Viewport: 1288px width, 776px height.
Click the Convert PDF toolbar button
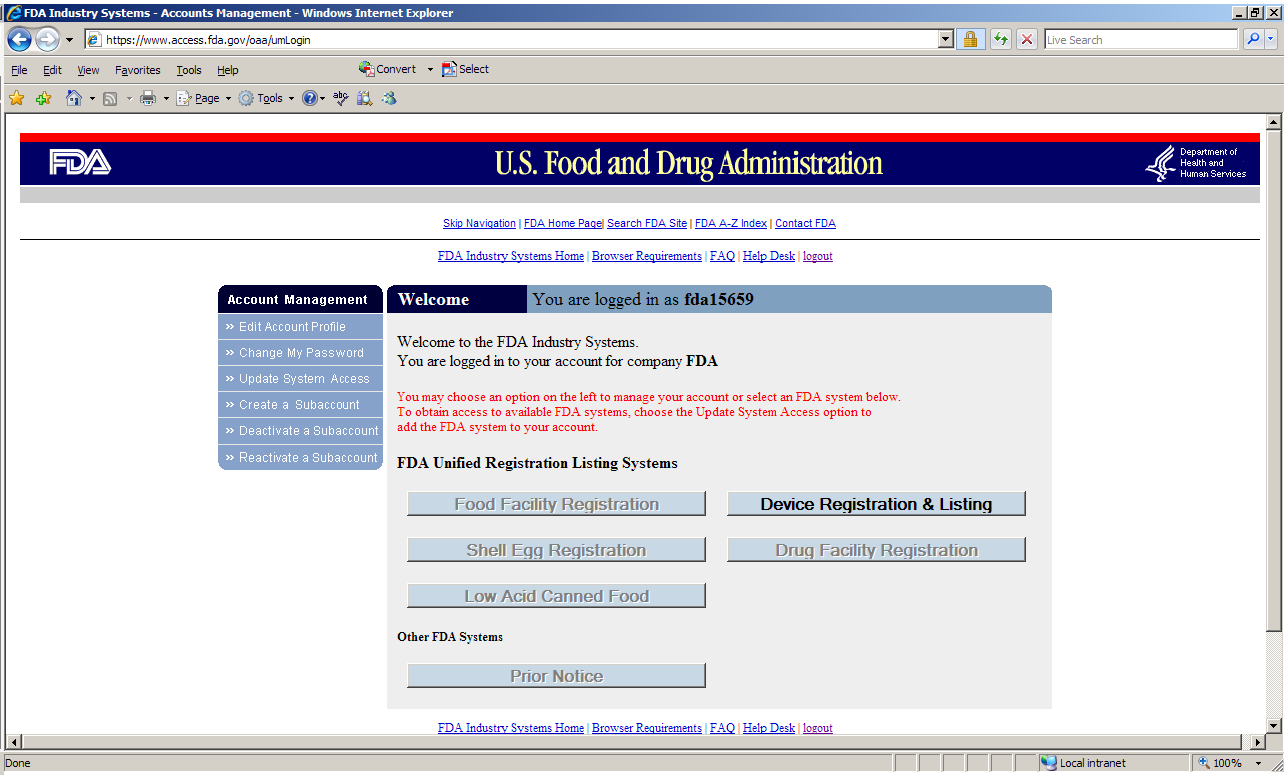pos(388,69)
